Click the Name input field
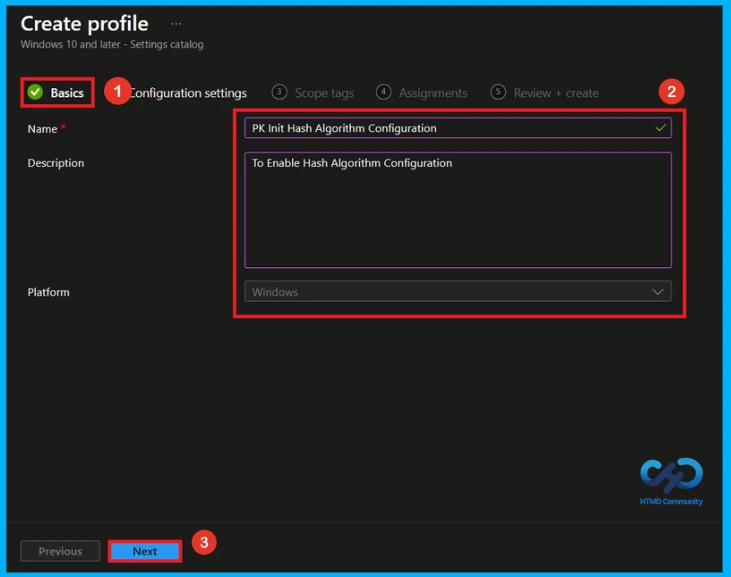The width and height of the screenshot is (731, 577). tap(458, 128)
